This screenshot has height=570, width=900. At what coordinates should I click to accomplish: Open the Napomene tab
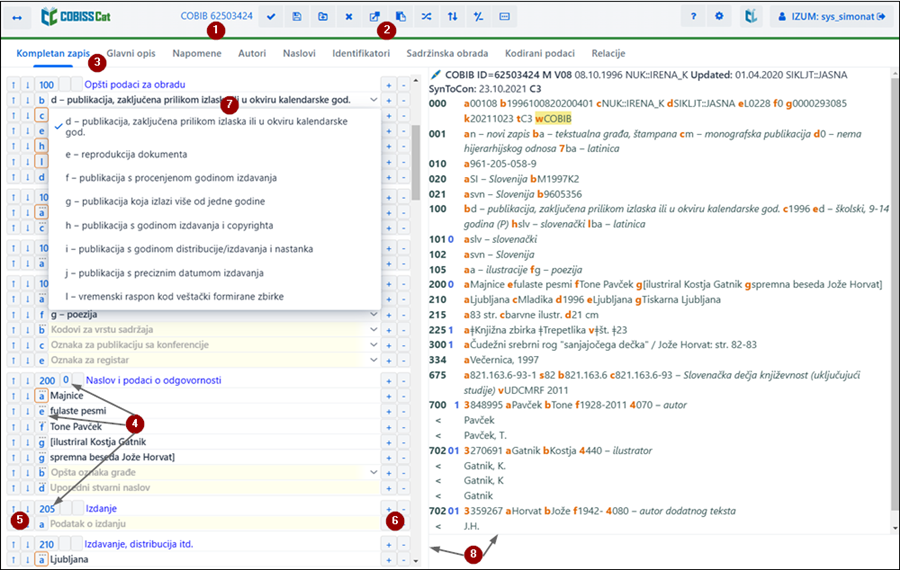coord(197,53)
